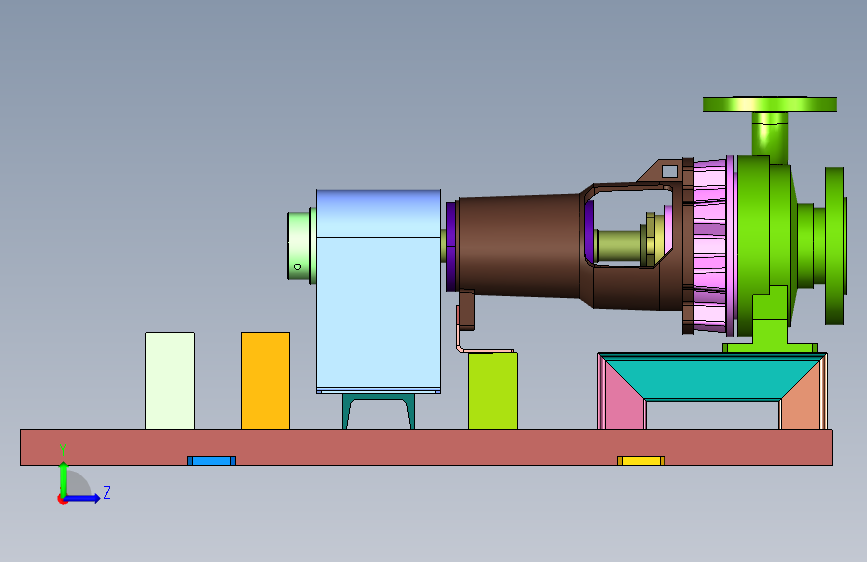The width and height of the screenshot is (867, 562).
Task: Click the square hole in the brown lifting lug
Action: (x=670, y=171)
